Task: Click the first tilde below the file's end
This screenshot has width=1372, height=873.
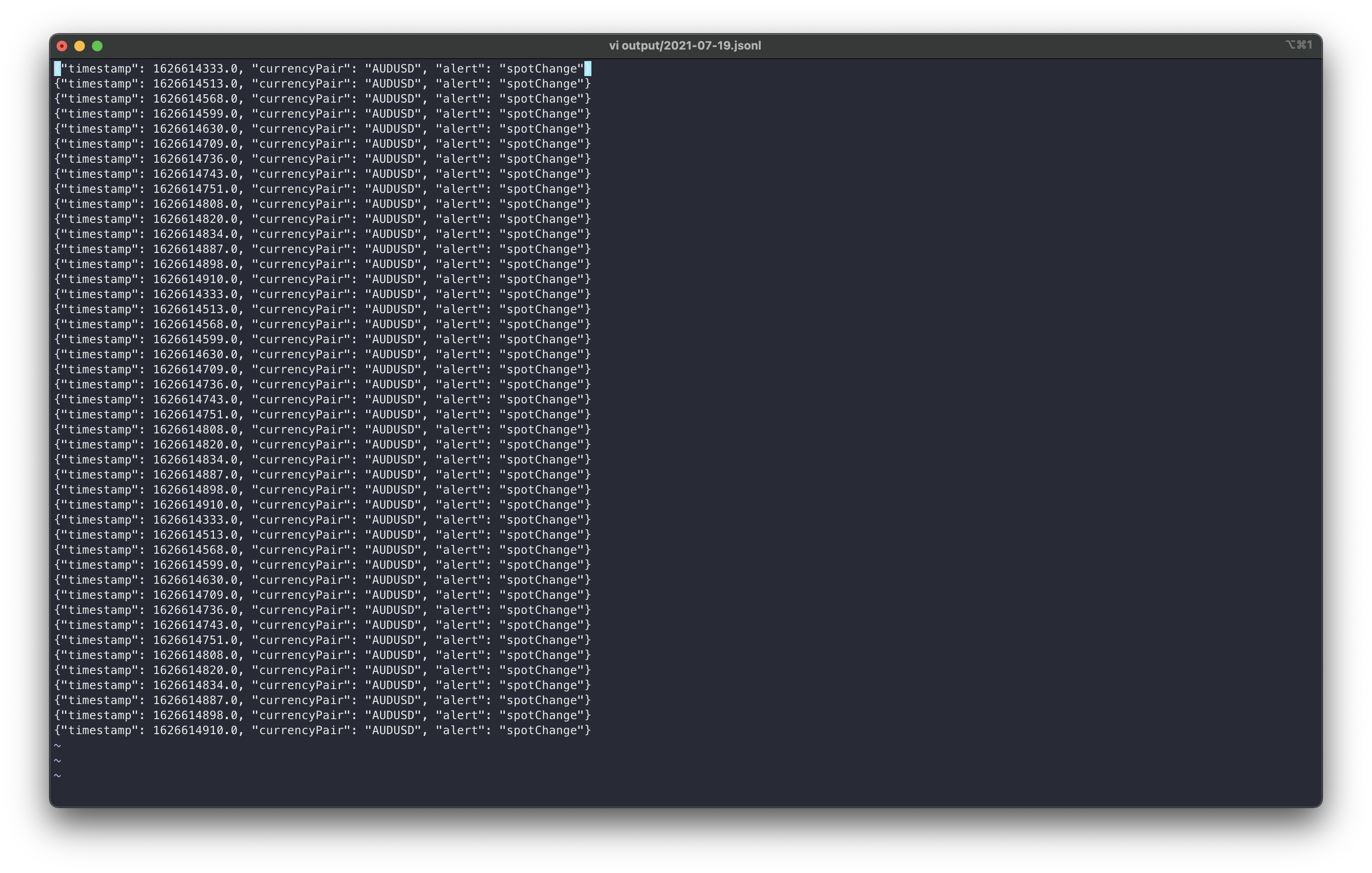Action: click(x=57, y=745)
